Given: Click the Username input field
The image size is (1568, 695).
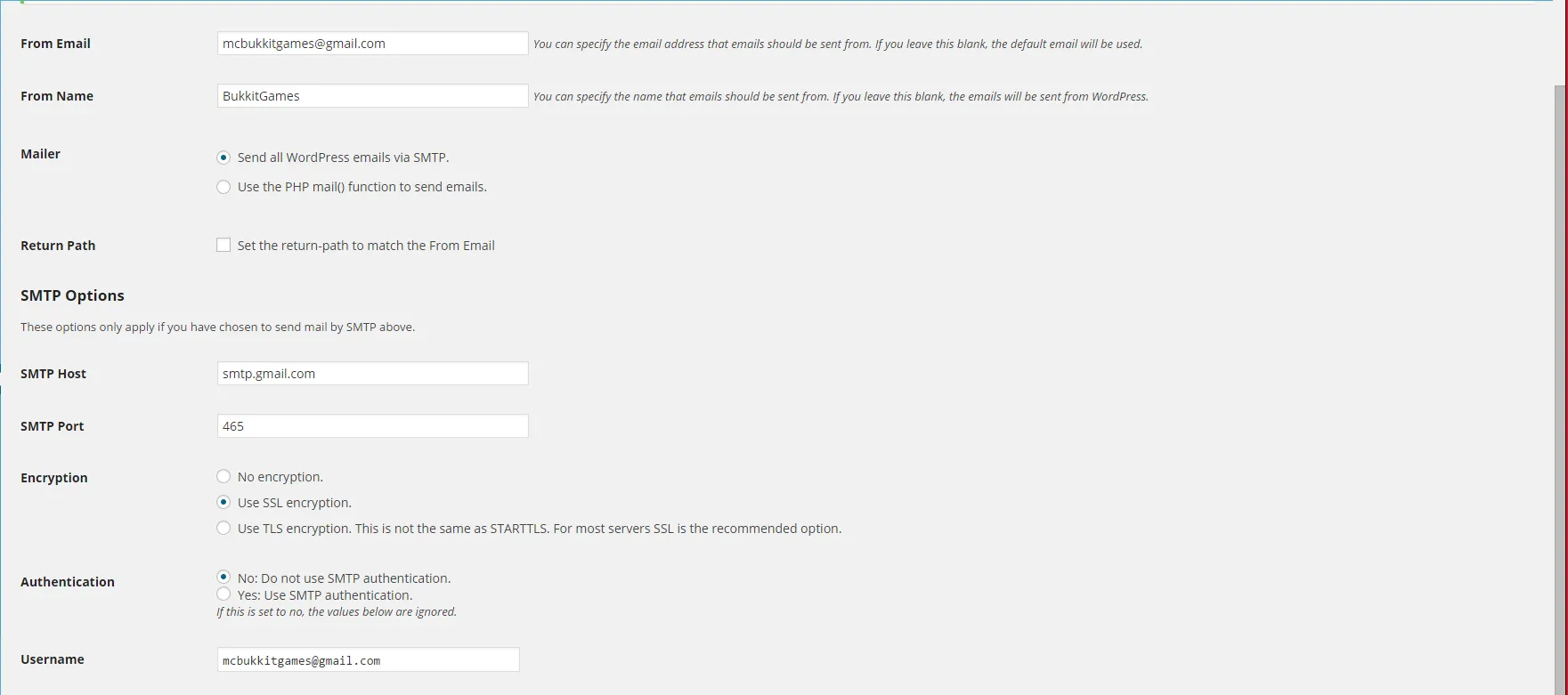Looking at the screenshot, I should [368, 660].
